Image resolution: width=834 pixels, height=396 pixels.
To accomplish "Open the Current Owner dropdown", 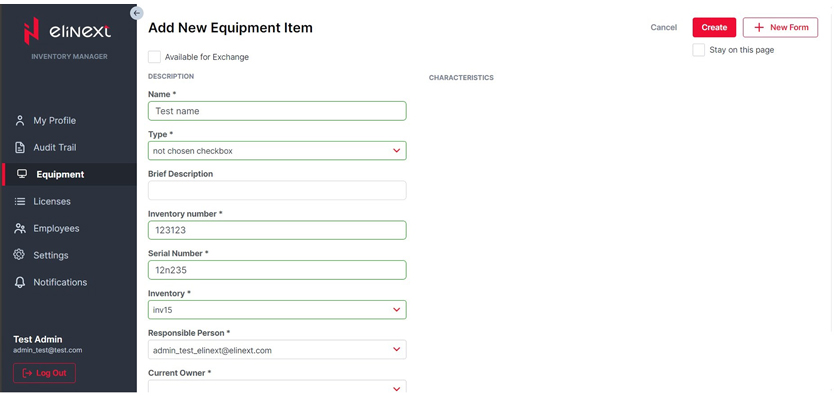I will point(277,387).
